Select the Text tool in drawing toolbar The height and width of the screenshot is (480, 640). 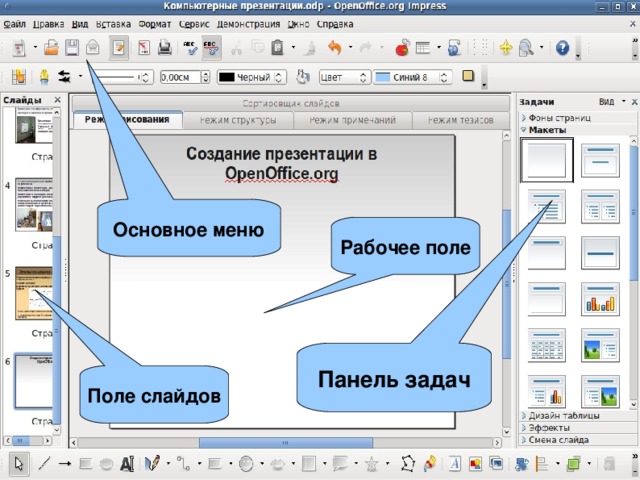(127, 464)
